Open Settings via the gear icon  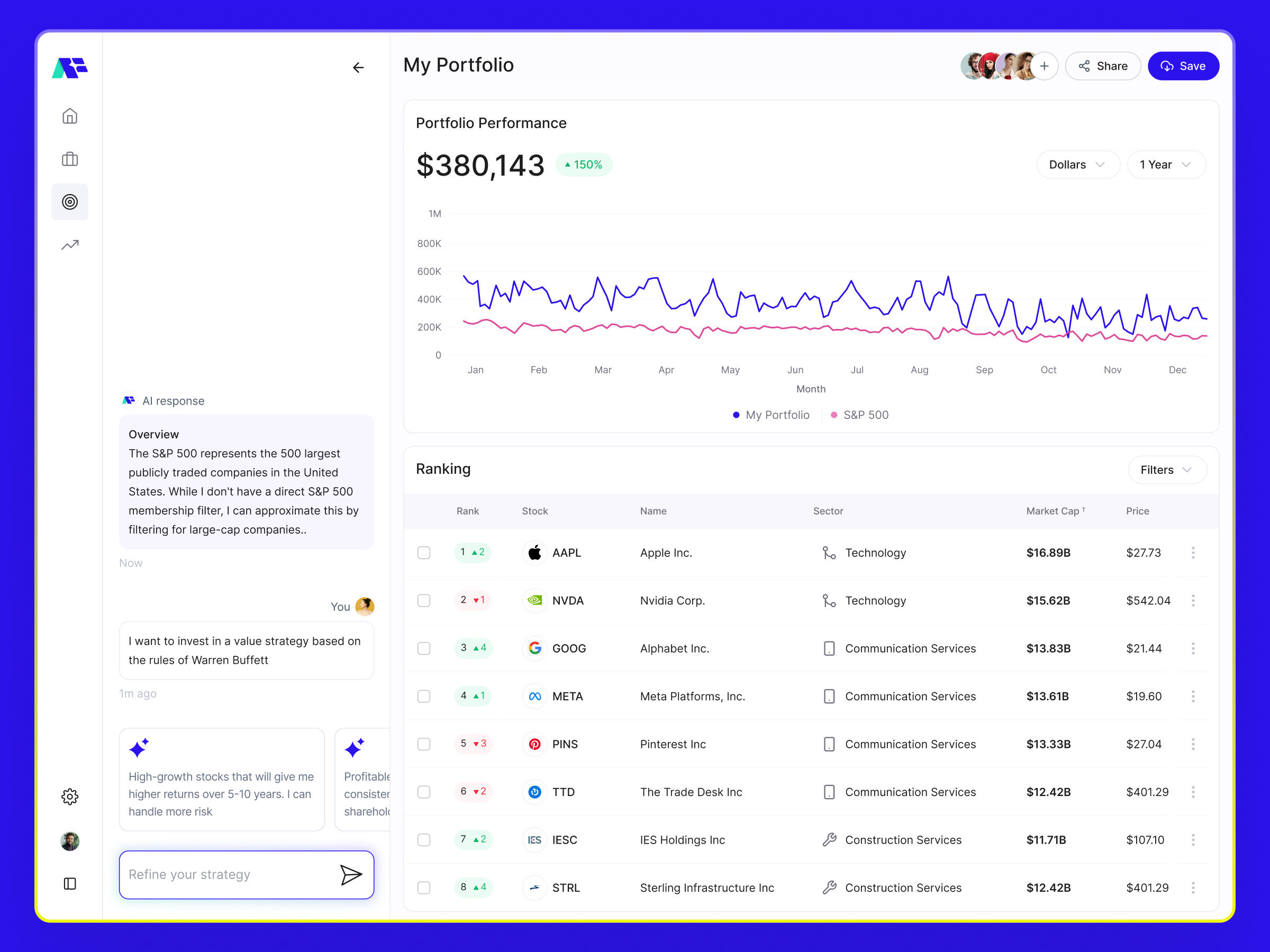[x=69, y=796]
